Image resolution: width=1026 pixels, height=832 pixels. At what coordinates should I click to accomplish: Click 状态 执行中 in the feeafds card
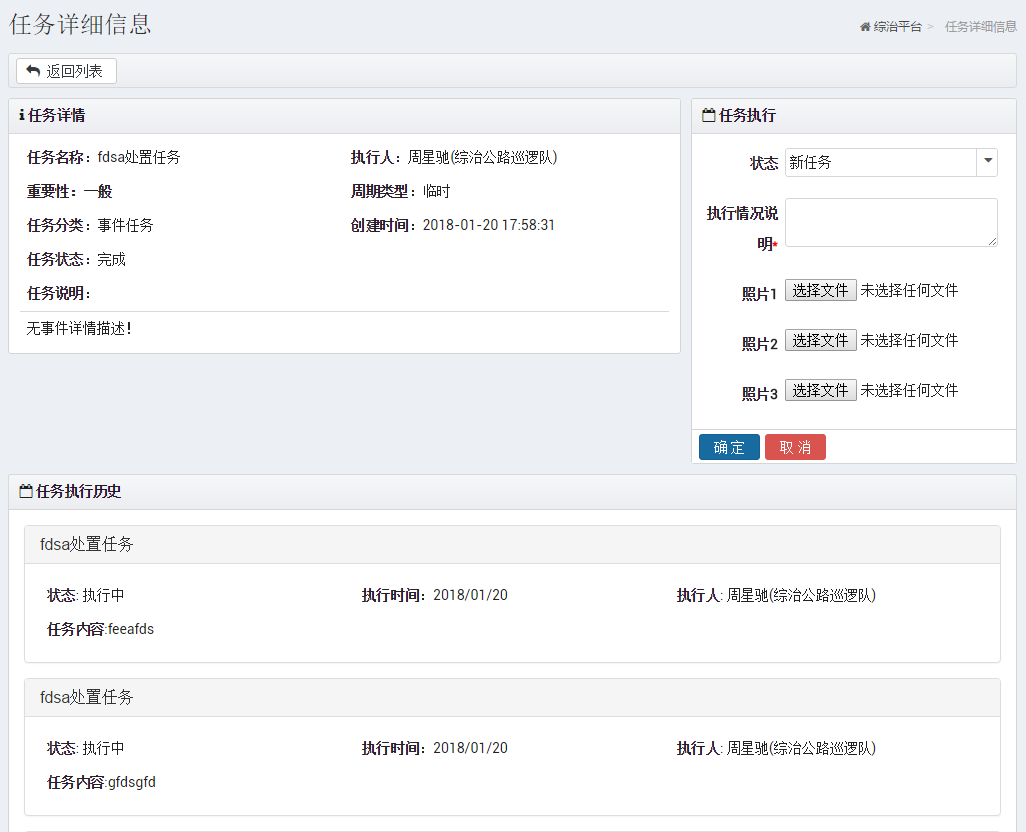pos(86,595)
